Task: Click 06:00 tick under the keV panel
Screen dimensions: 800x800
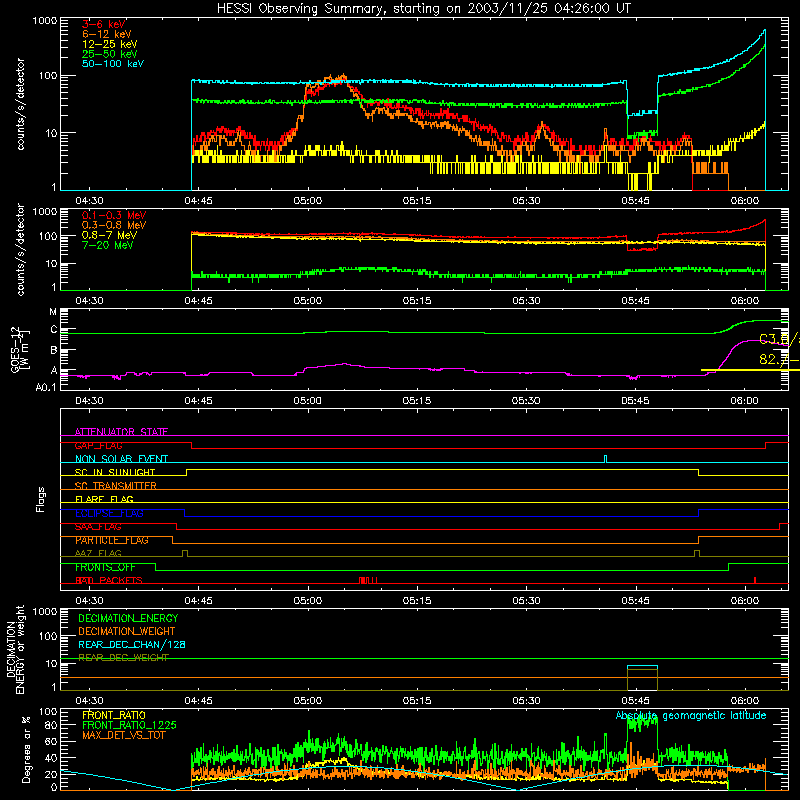Action: coord(744,201)
